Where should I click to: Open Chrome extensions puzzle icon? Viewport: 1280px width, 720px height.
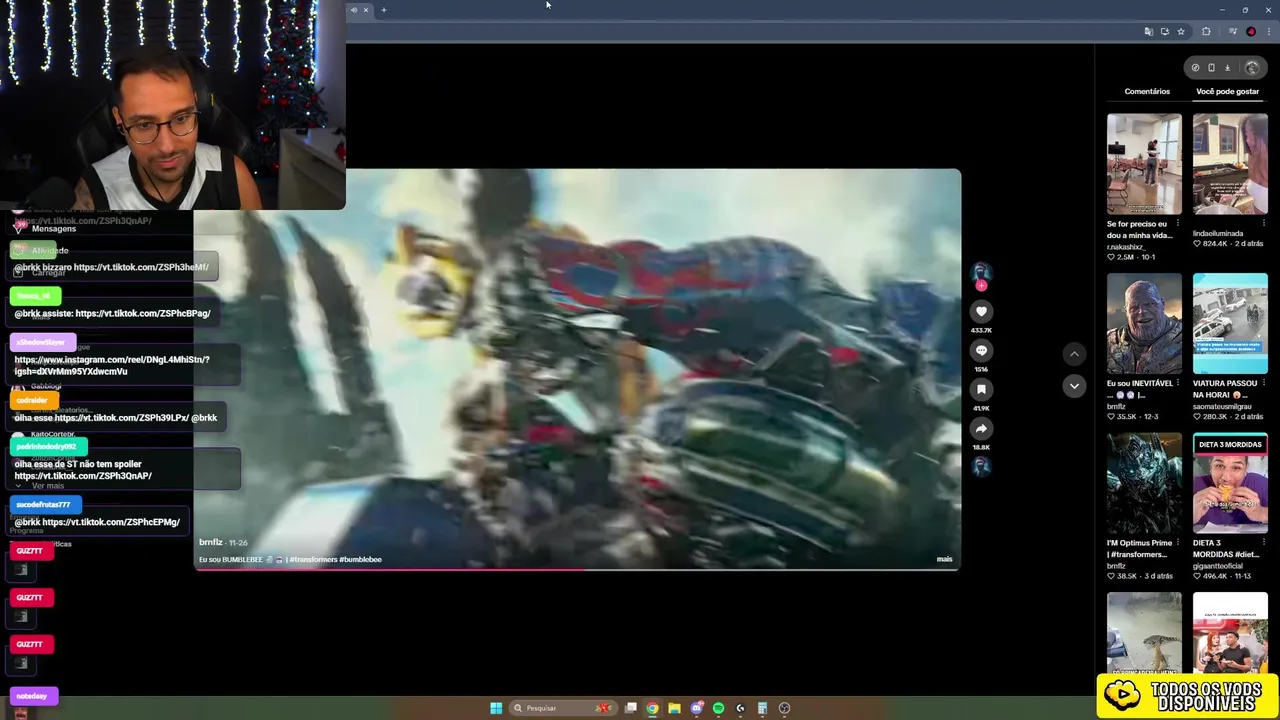[1206, 32]
